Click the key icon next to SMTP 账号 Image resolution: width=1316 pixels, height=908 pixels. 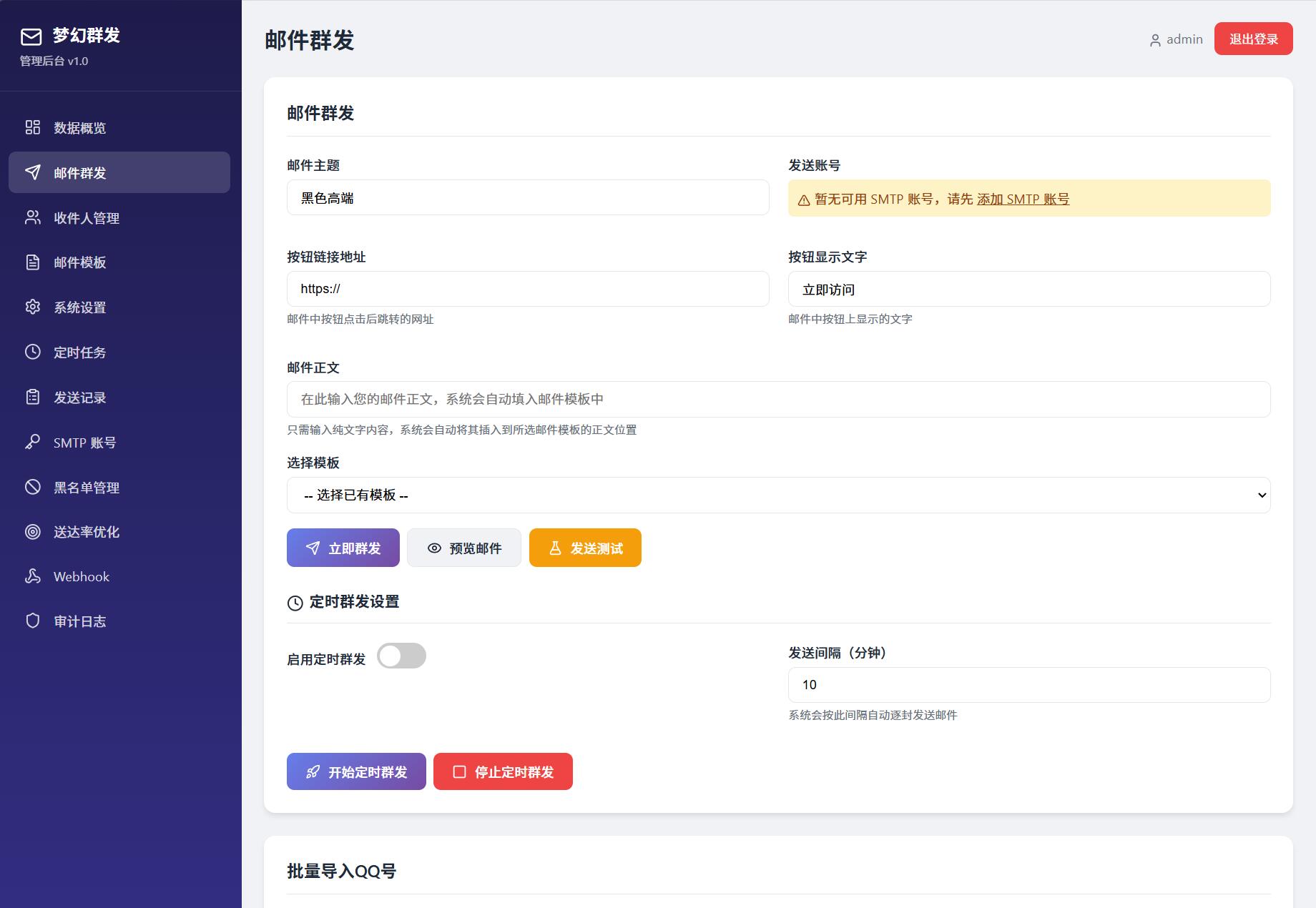tap(33, 442)
